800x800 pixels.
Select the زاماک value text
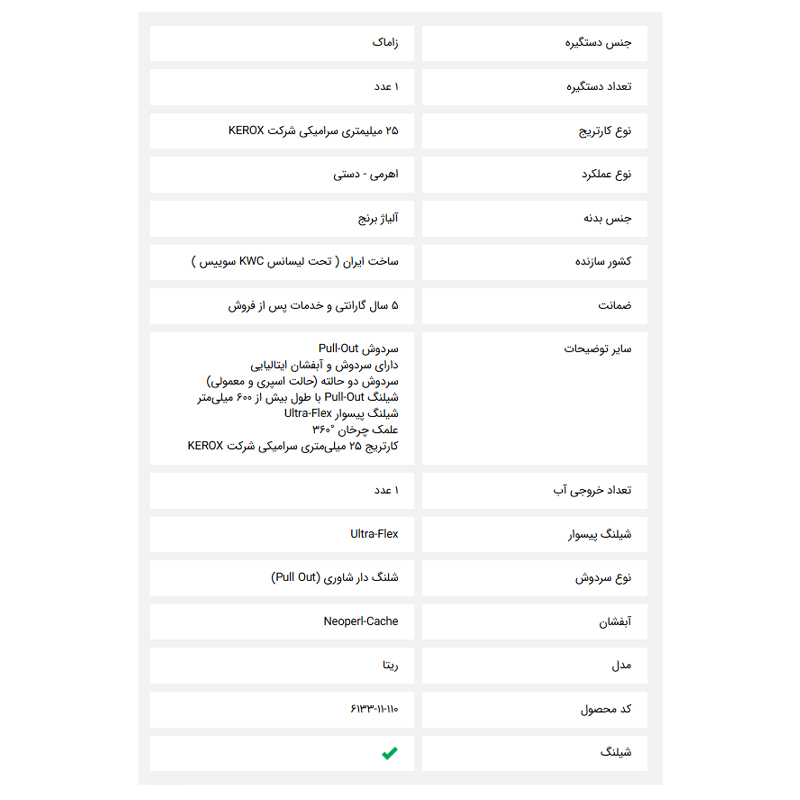[x=384, y=44]
